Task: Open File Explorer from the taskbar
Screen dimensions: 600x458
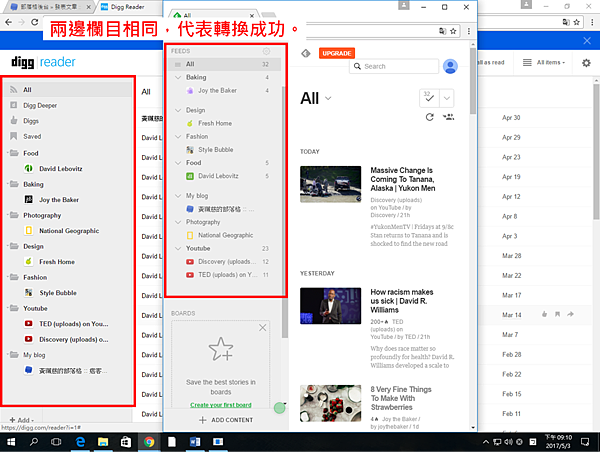Action: coord(103,442)
